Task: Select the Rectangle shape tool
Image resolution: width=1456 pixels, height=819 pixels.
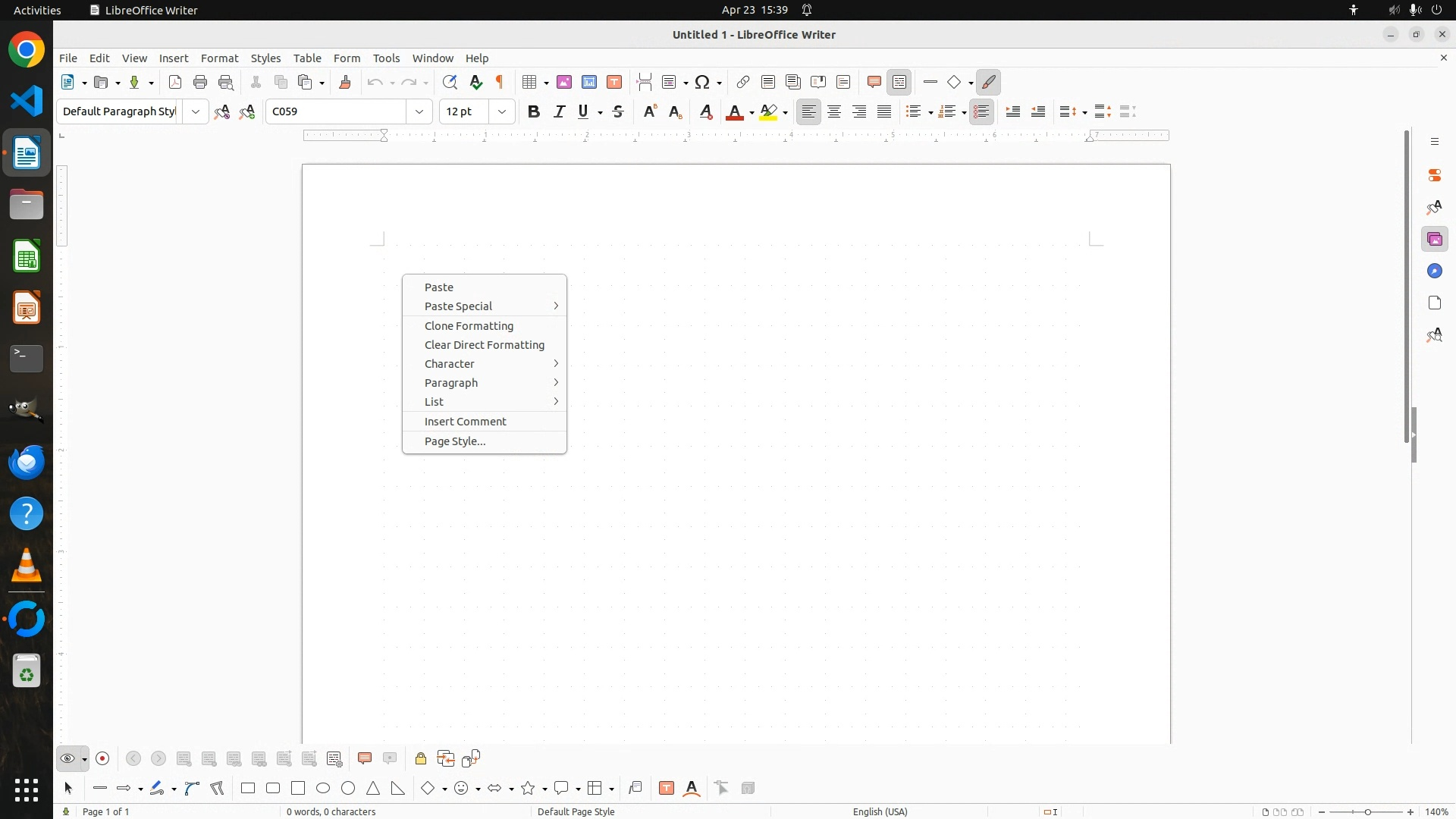Action: coord(248,789)
